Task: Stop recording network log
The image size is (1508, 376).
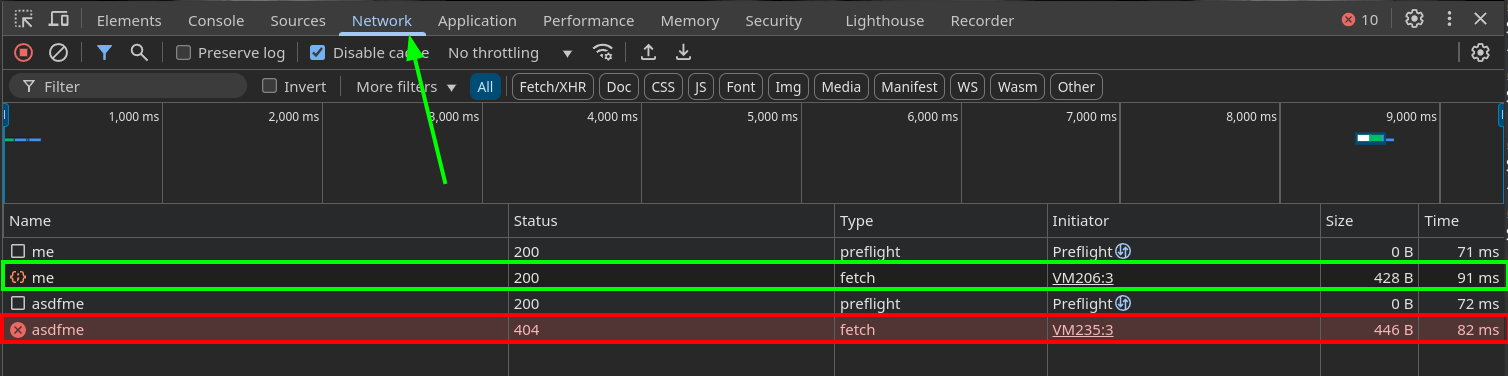Action: (x=23, y=53)
